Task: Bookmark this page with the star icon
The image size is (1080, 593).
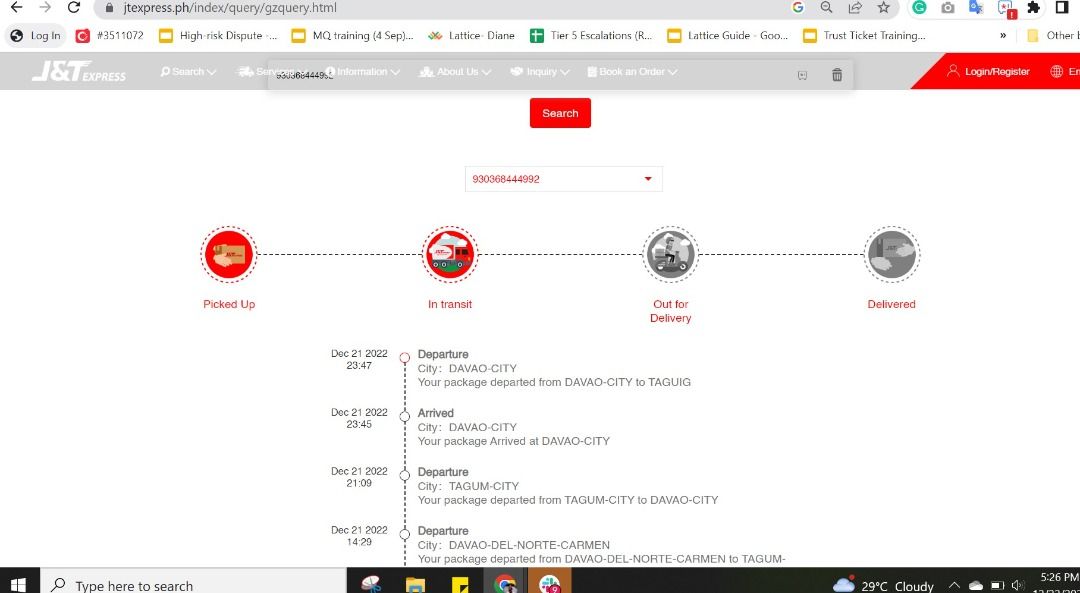Action: pyautogui.click(x=883, y=8)
